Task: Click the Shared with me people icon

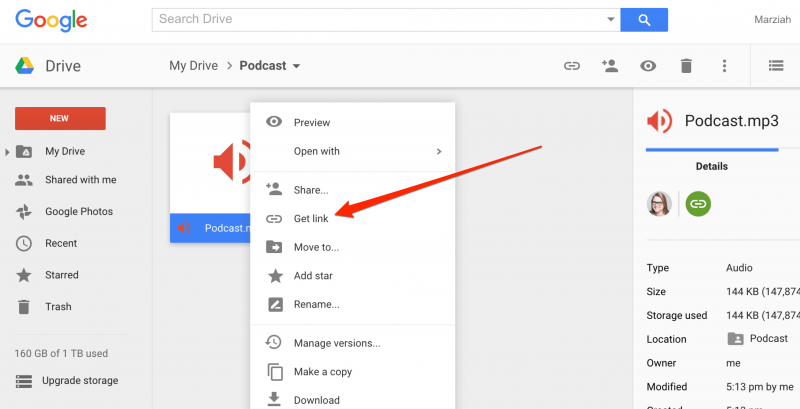Action: click(x=23, y=180)
